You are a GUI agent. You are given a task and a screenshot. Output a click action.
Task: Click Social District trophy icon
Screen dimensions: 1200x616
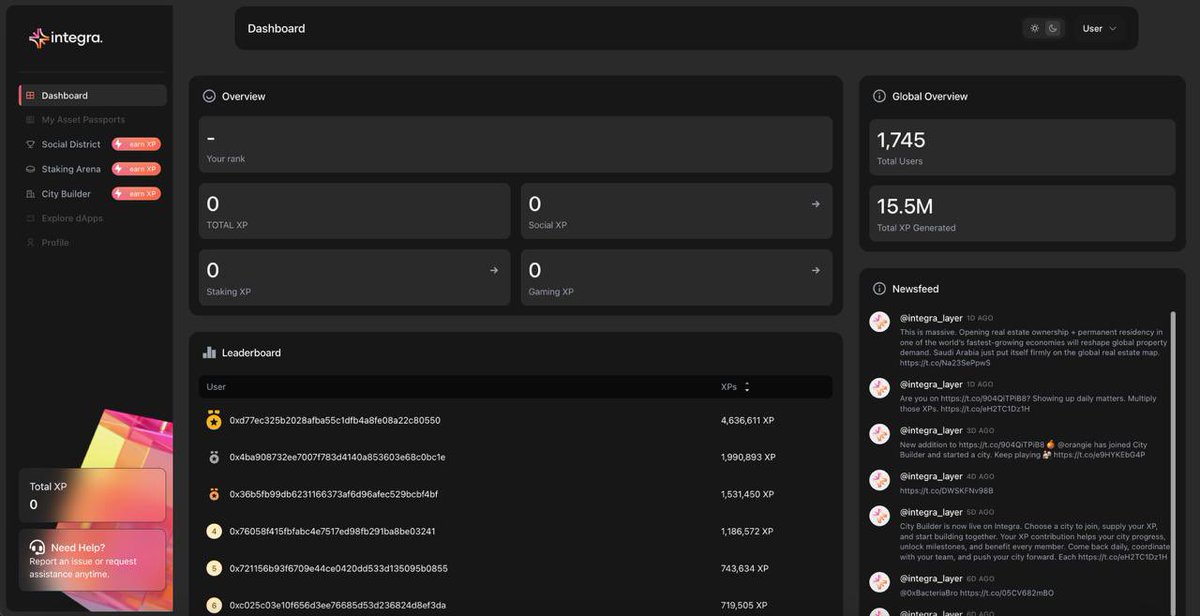point(30,144)
